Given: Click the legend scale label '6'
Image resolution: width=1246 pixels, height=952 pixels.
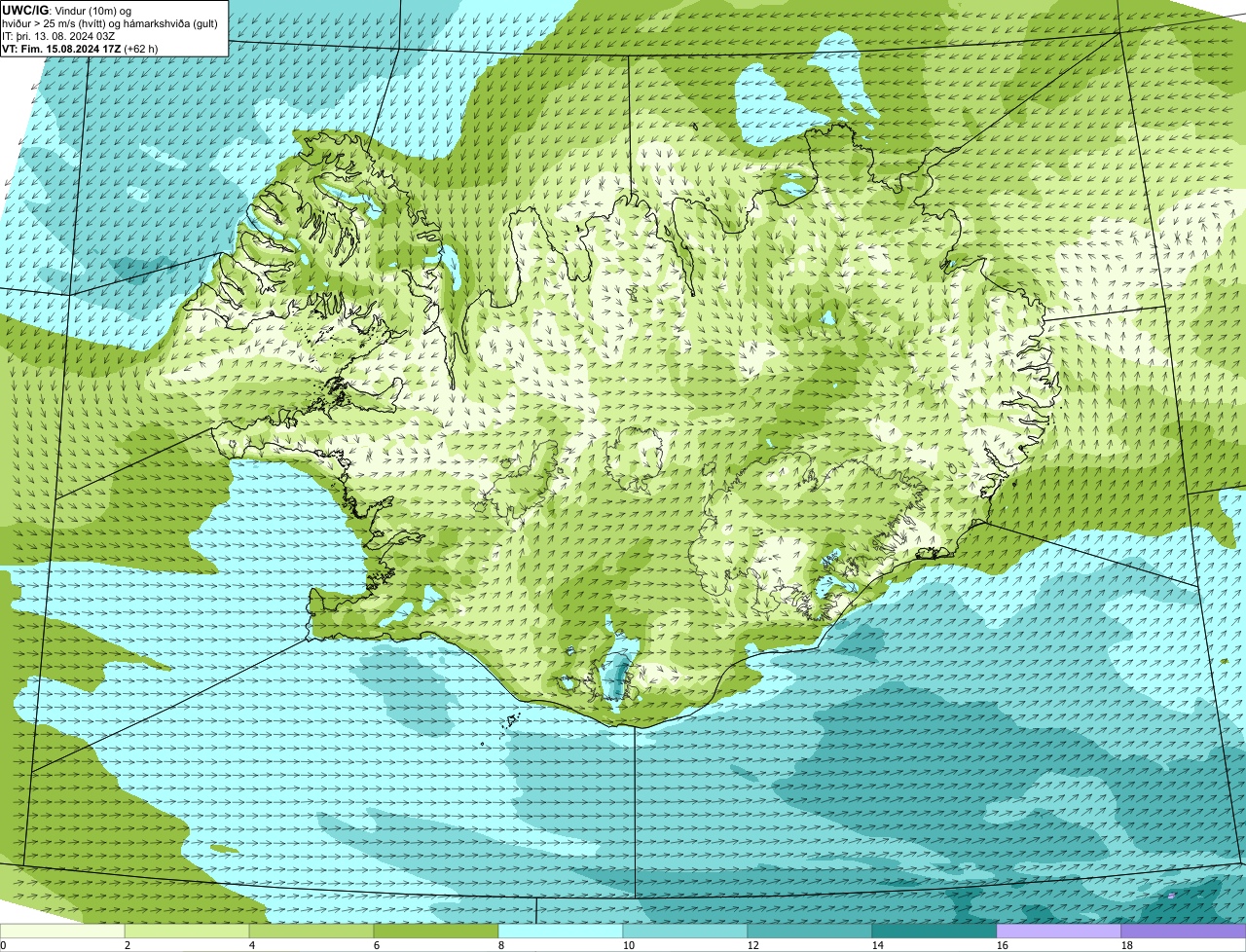Looking at the screenshot, I should click(x=377, y=945).
